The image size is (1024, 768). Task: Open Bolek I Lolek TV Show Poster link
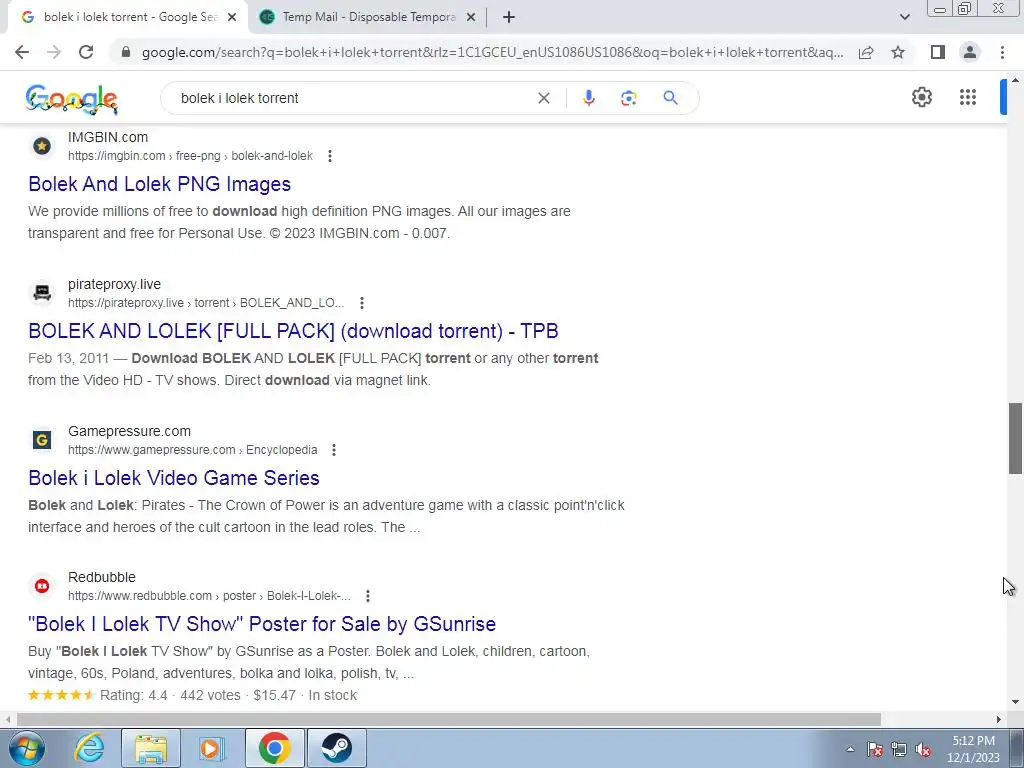tap(262, 624)
